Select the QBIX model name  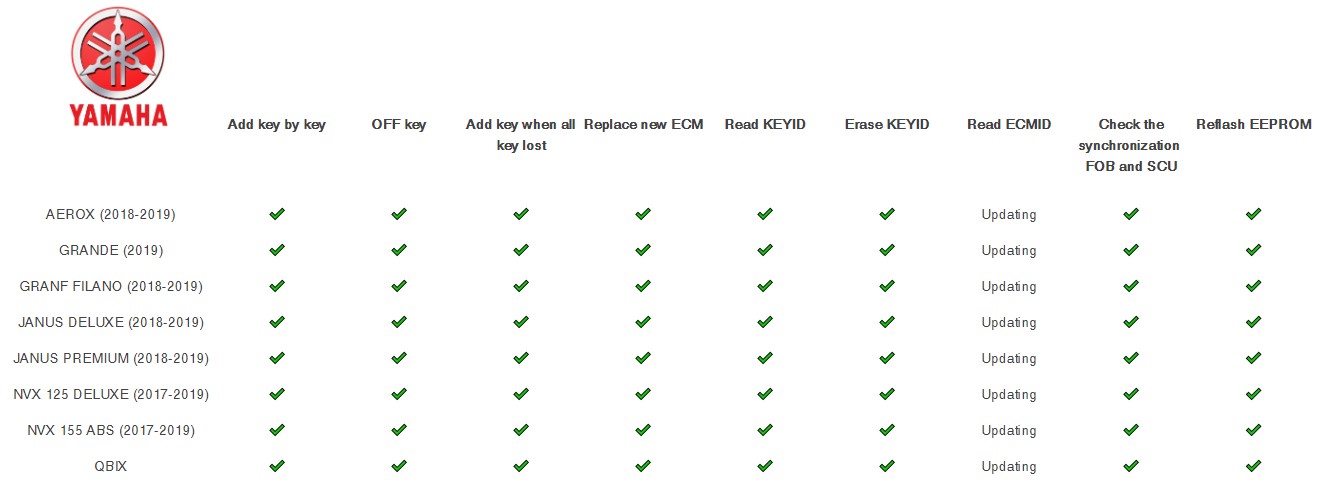pyautogui.click(x=111, y=466)
